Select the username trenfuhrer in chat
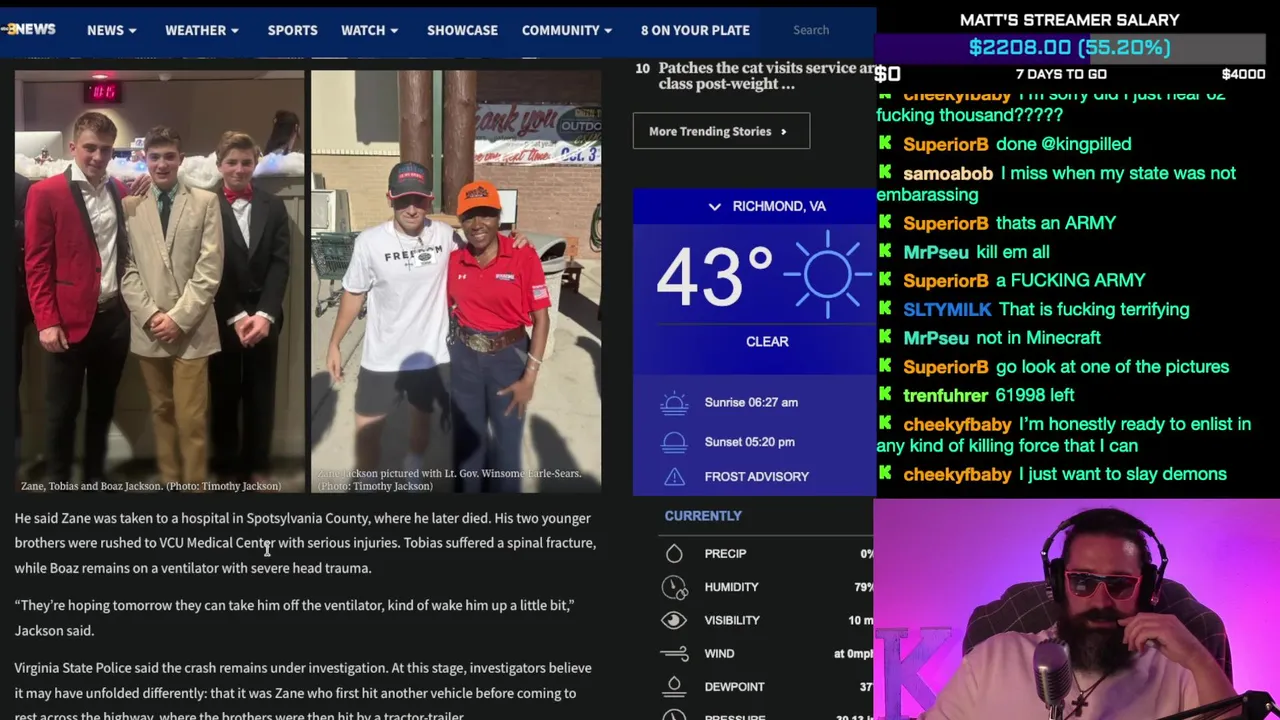Screen dimensions: 1280x720 point(945,395)
